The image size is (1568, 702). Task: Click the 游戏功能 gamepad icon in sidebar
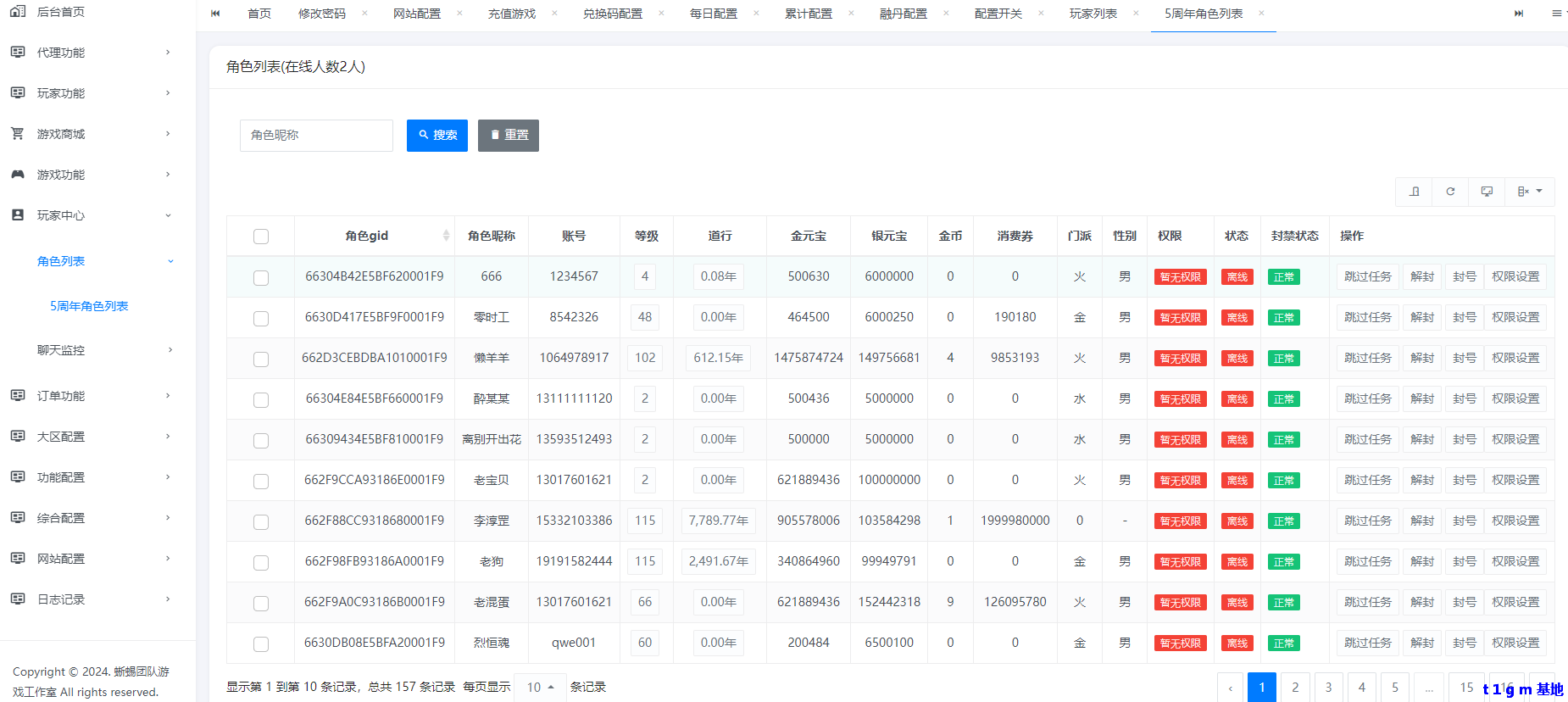coord(18,175)
